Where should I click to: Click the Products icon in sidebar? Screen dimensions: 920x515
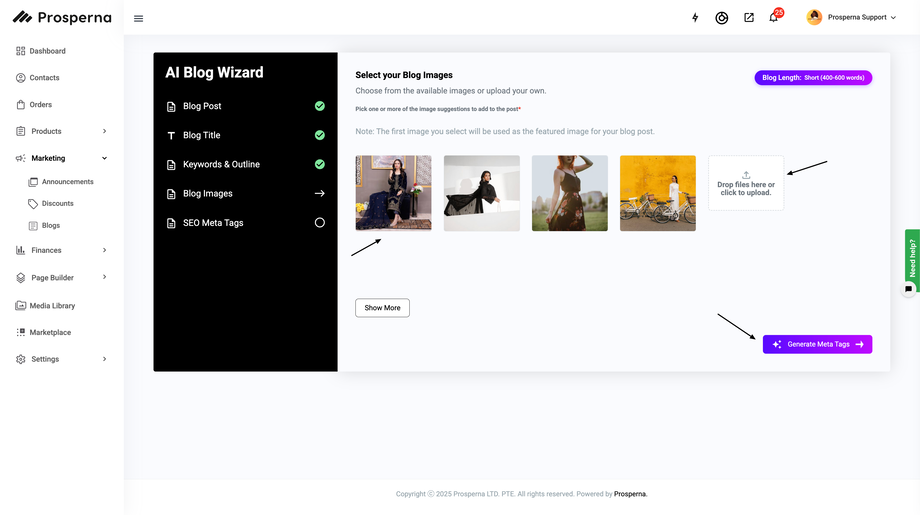tap(21, 131)
